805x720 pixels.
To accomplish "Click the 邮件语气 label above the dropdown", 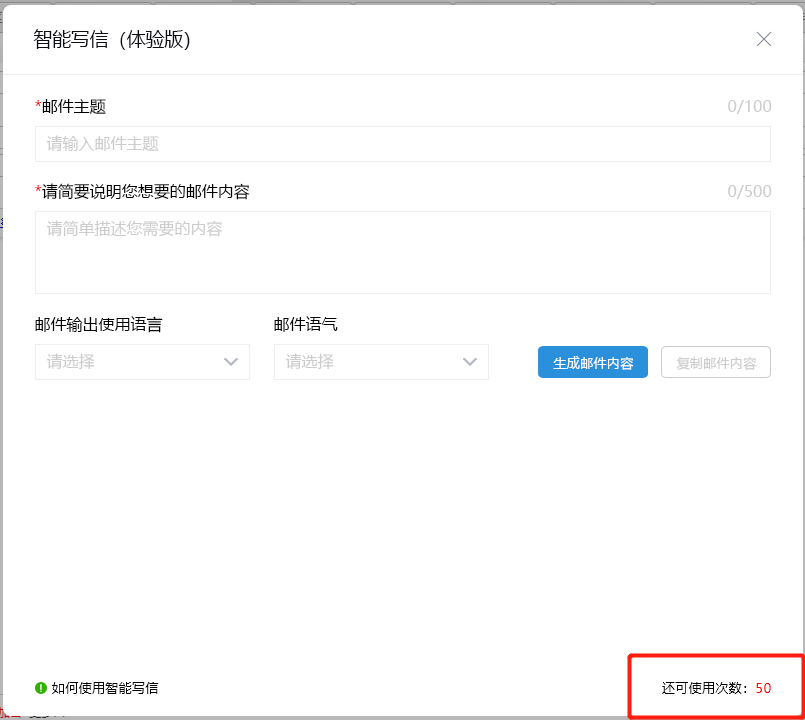I will (x=306, y=325).
